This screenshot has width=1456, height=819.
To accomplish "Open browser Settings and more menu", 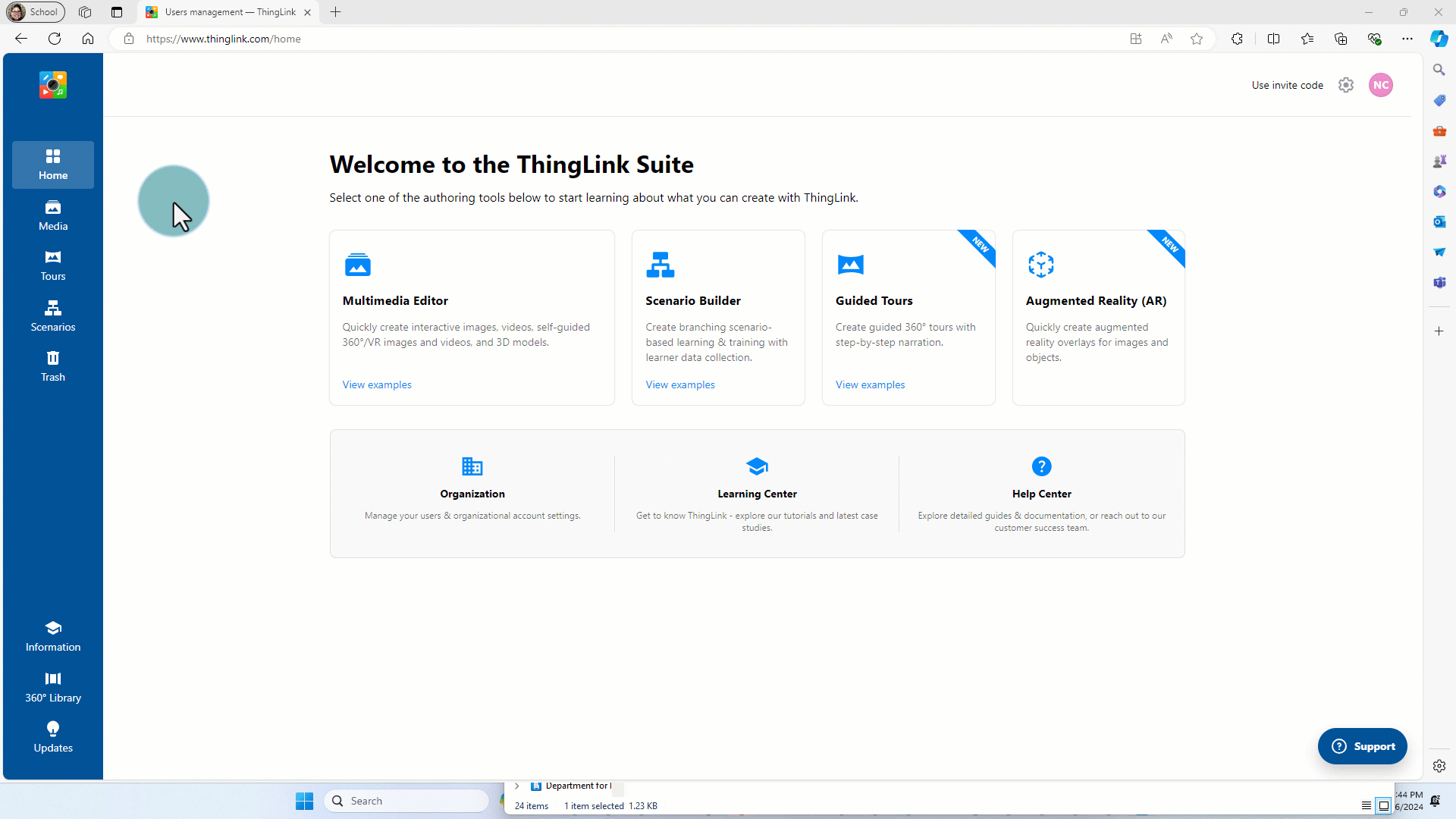I will click(1407, 39).
